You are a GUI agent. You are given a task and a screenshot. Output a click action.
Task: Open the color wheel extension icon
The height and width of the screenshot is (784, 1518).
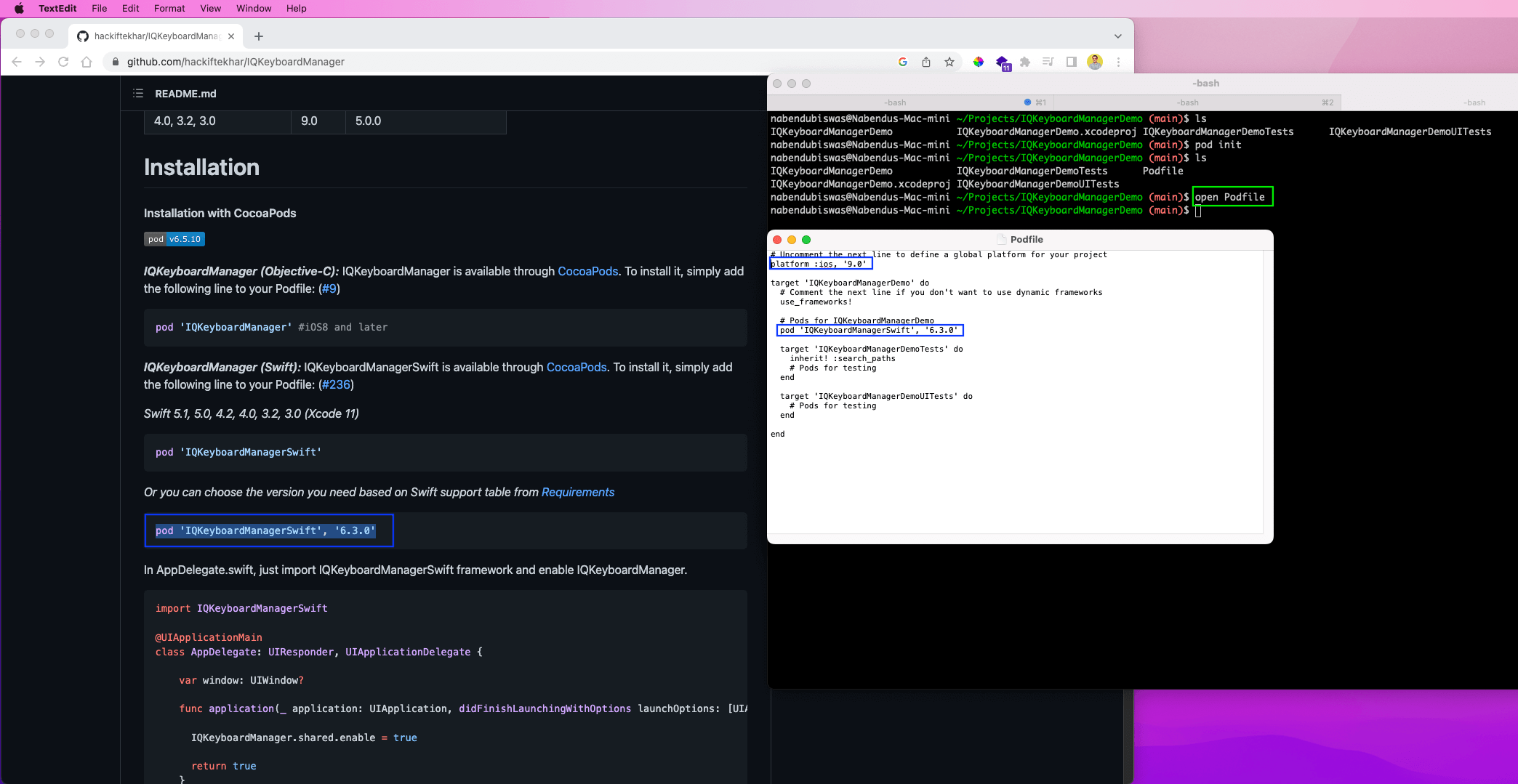tap(979, 62)
